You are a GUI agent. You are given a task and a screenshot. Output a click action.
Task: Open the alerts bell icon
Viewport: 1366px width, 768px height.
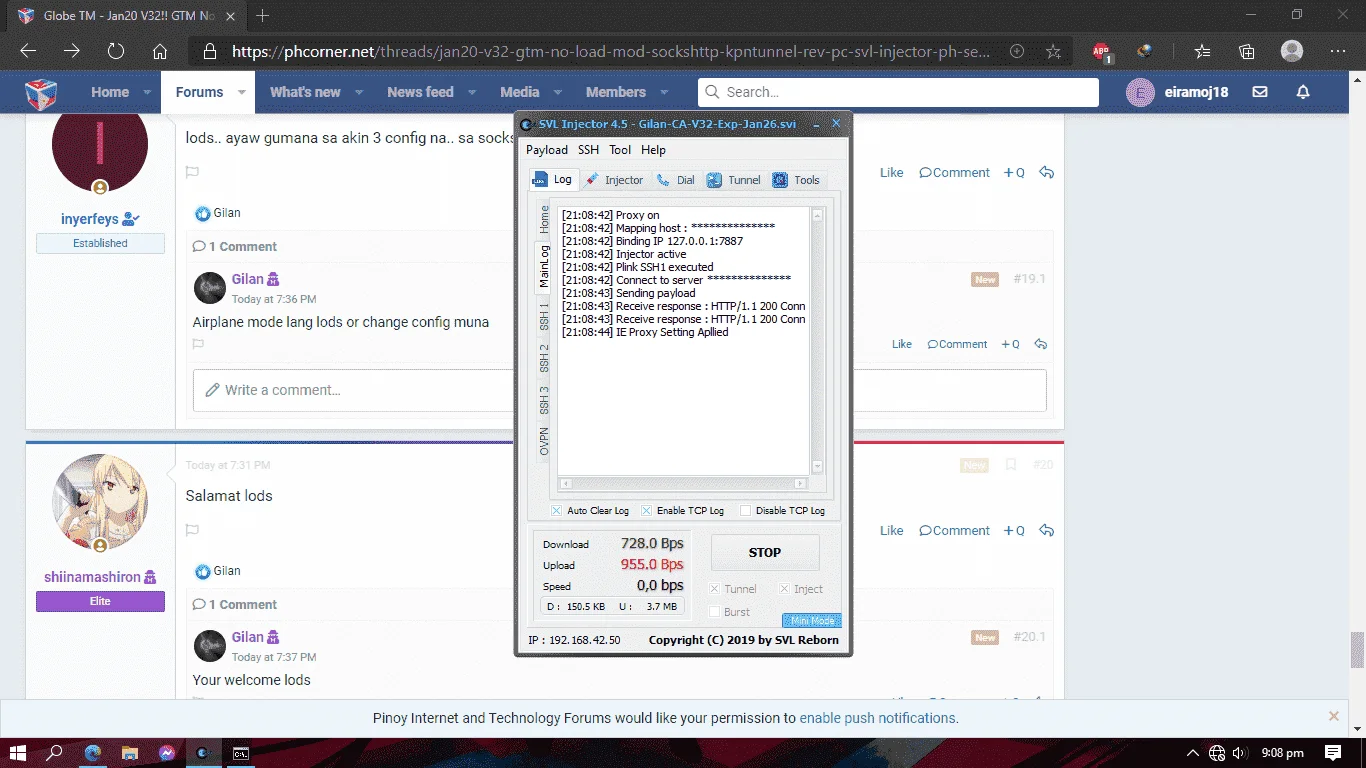click(x=1303, y=92)
